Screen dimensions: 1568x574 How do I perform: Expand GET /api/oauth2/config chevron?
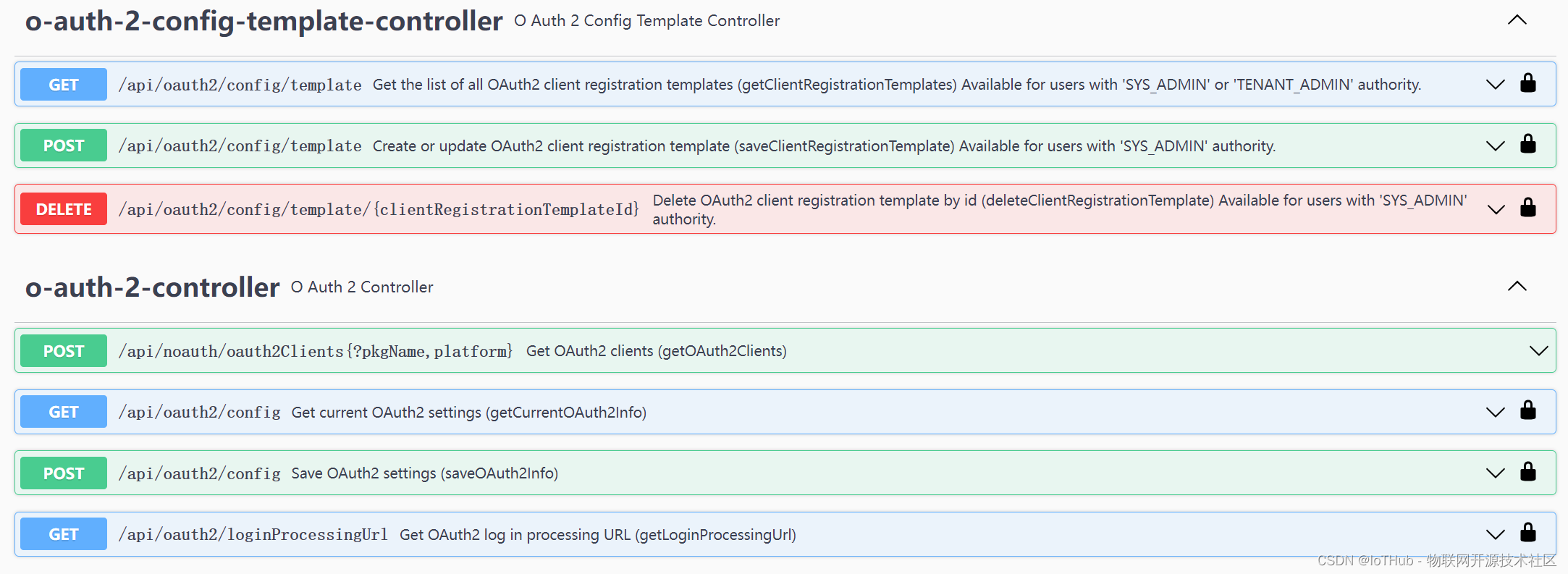tap(1496, 413)
